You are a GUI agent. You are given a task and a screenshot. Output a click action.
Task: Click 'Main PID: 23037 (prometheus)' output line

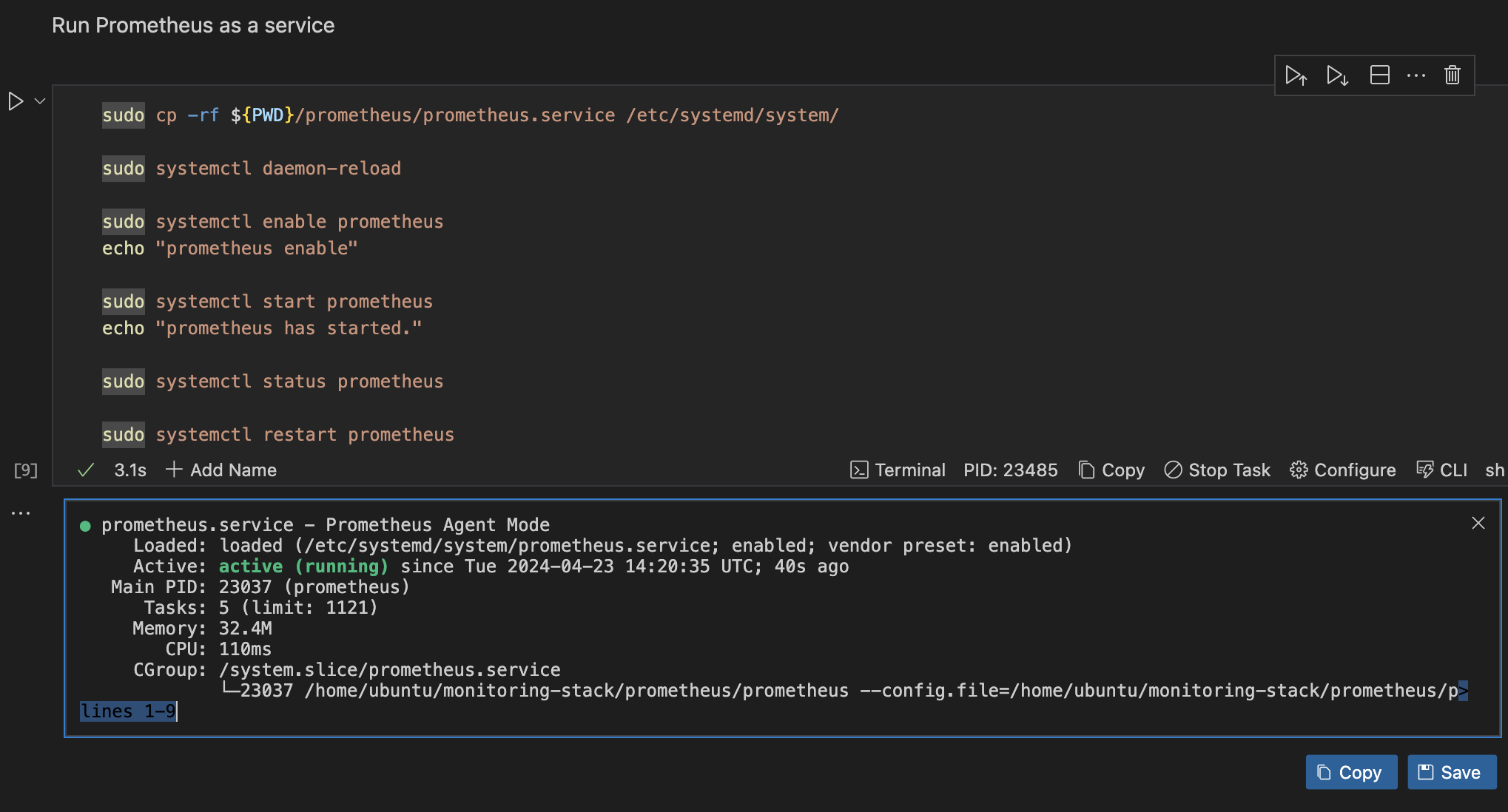pos(260,587)
